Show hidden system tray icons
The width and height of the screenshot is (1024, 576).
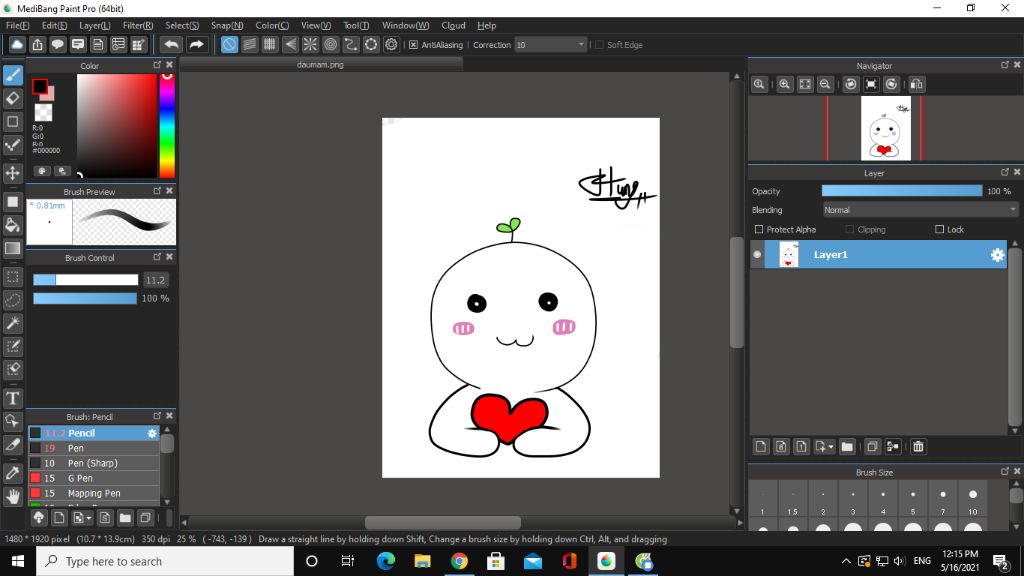point(846,561)
